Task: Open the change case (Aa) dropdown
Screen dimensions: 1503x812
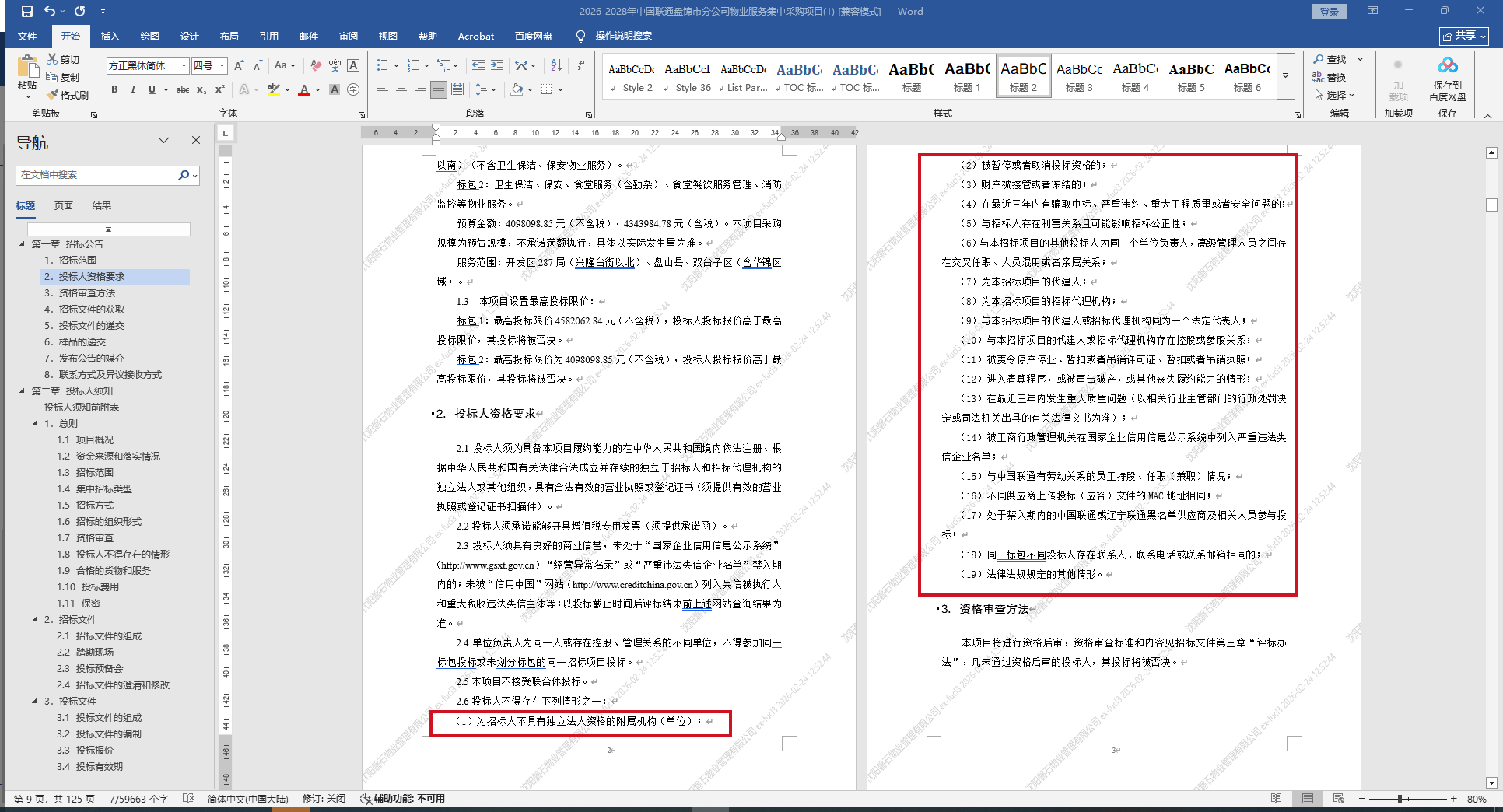Action: point(285,65)
